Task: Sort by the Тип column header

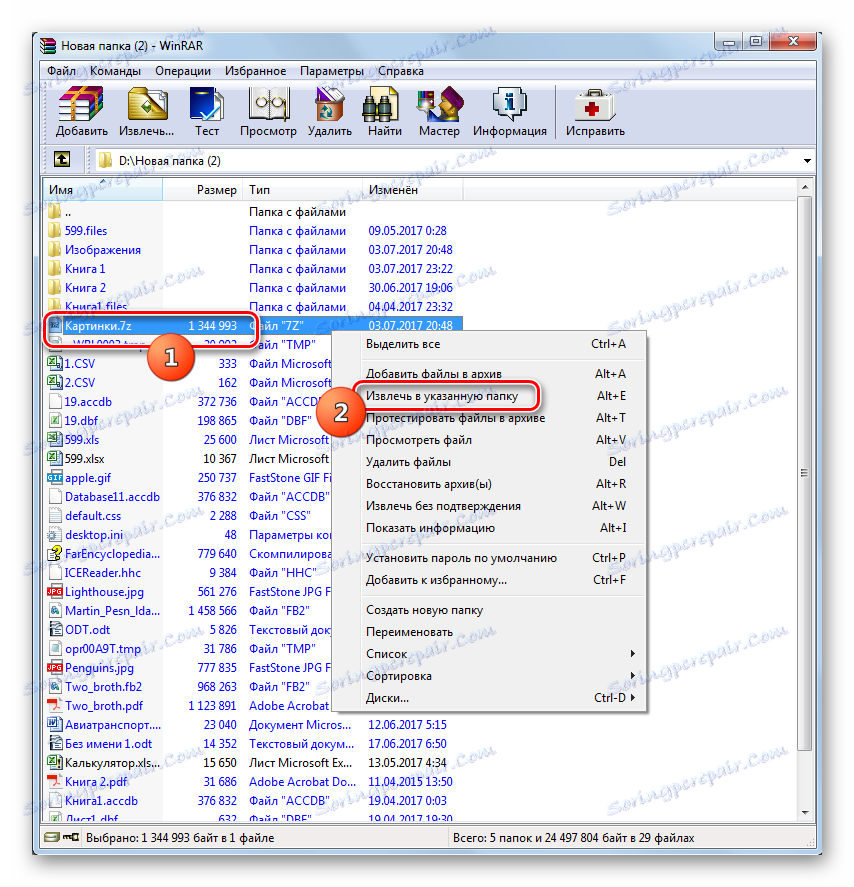Action: tap(303, 190)
